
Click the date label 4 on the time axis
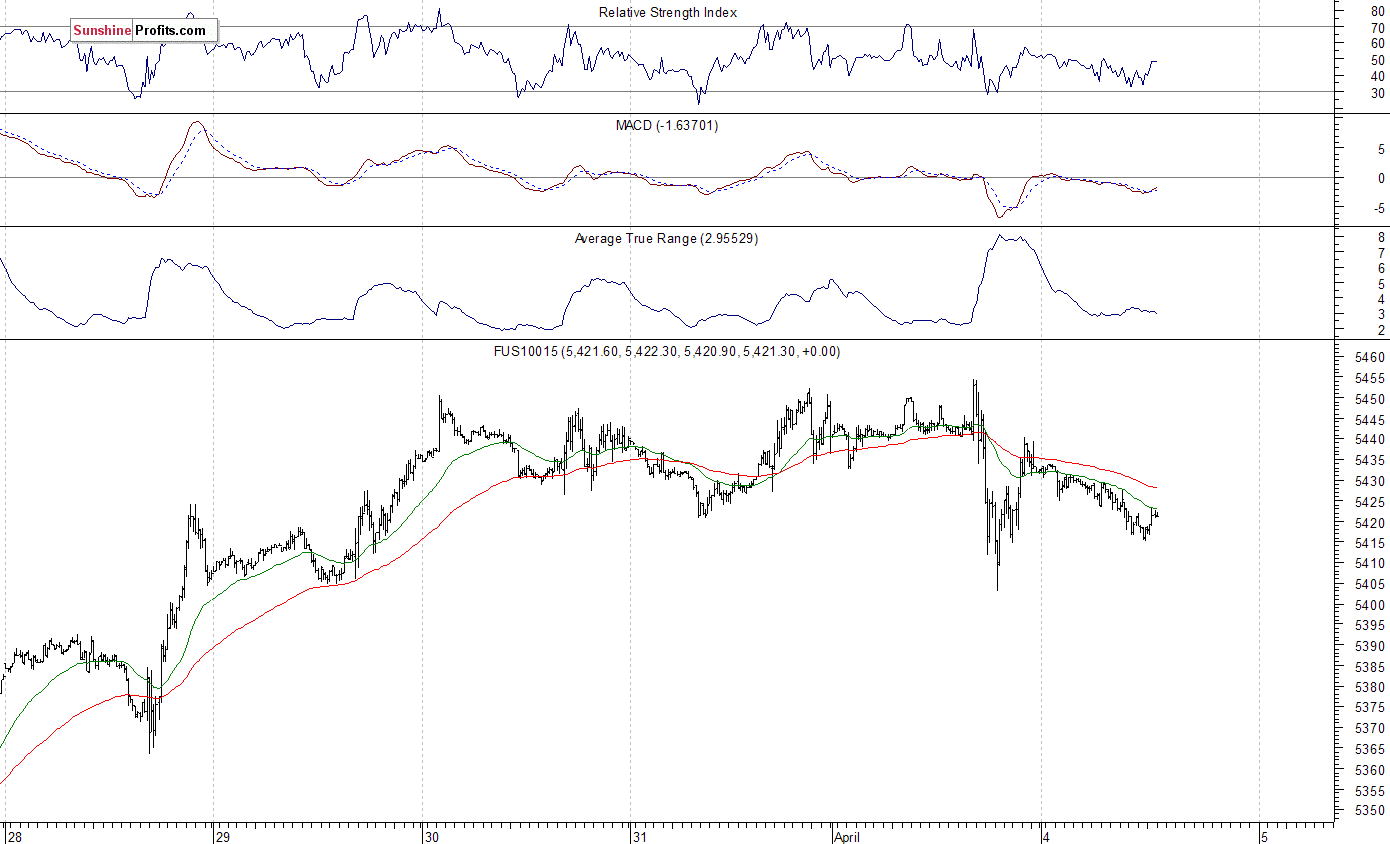[x=1047, y=836]
